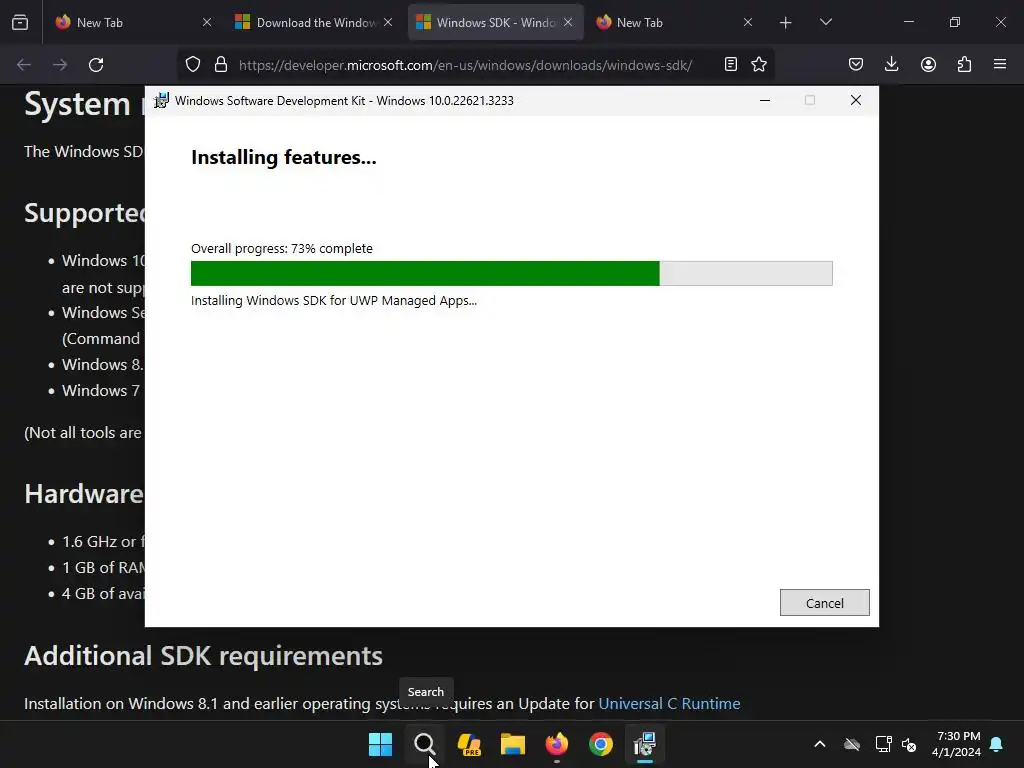Image resolution: width=1024 pixels, height=768 pixels.
Task: Expand the list all tabs dropdown
Action: tap(825, 22)
